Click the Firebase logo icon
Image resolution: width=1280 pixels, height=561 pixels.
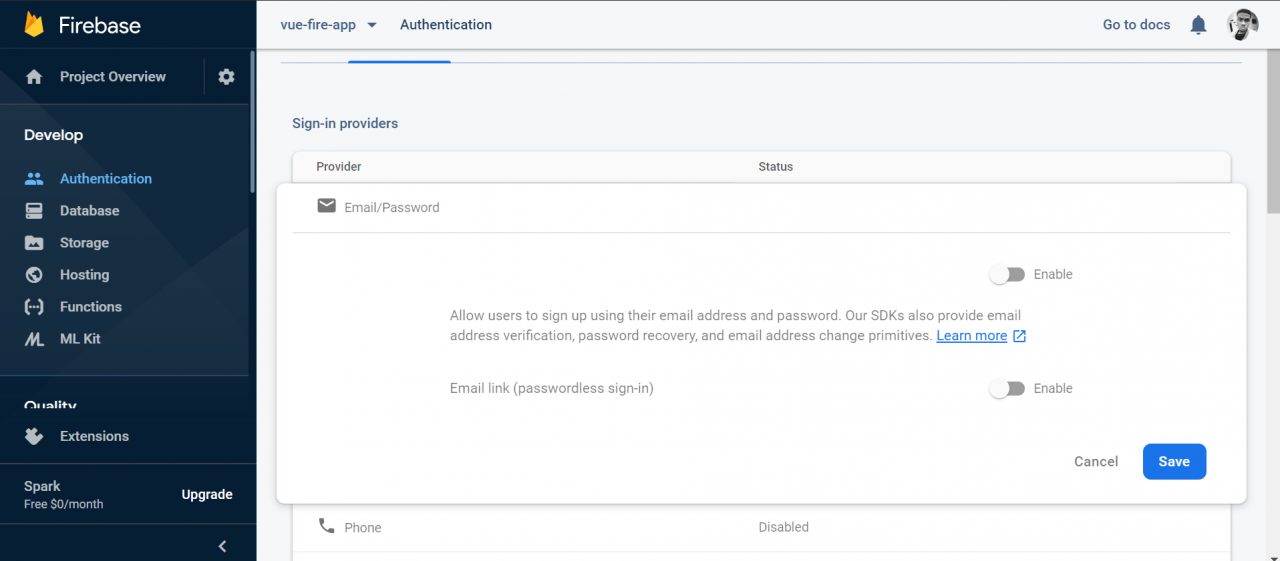[x=34, y=25]
